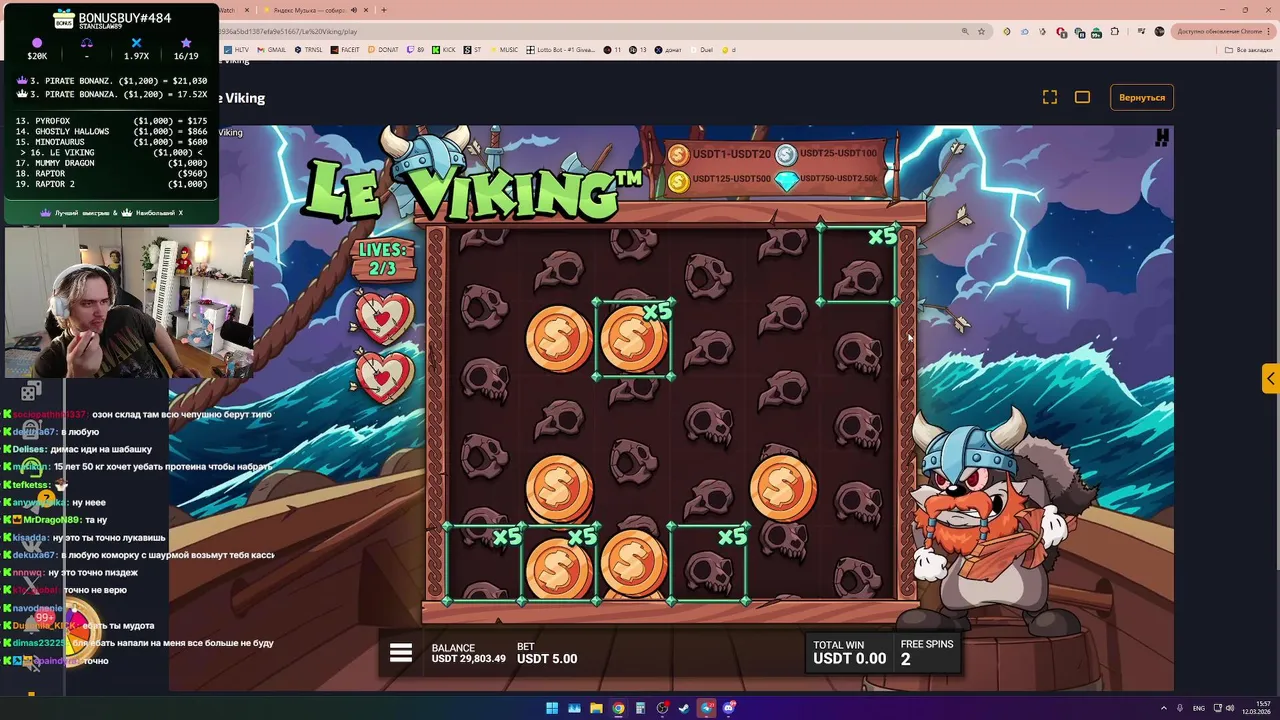The height and width of the screenshot is (720, 1280).
Task: Open Telegram from the taskbar
Action: (707, 708)
